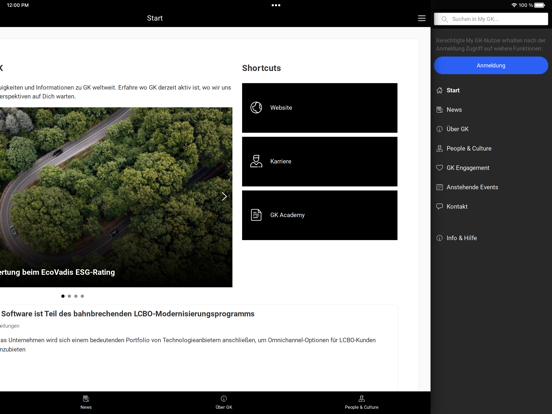The width and height of the screenshot is (552, 414).
Task: Select the Start home icon in sidebar
Action: click(439, 90)
